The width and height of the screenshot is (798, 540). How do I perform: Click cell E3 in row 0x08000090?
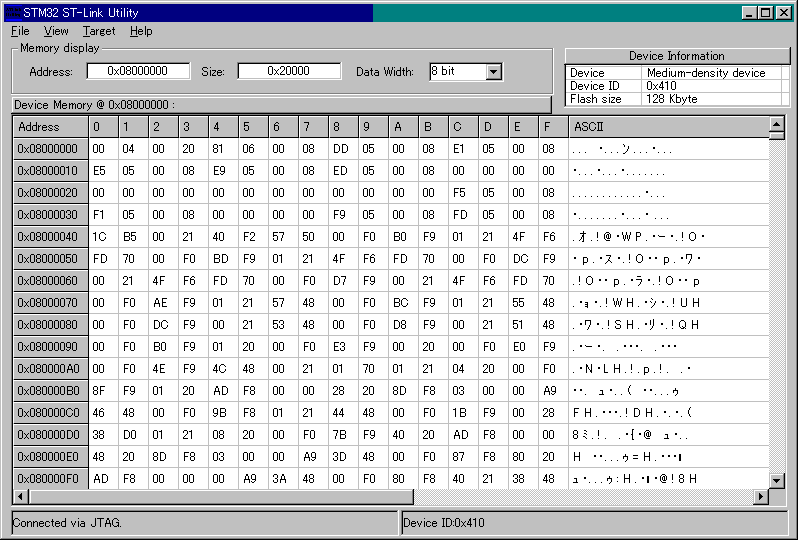click(x=344, y=347)
